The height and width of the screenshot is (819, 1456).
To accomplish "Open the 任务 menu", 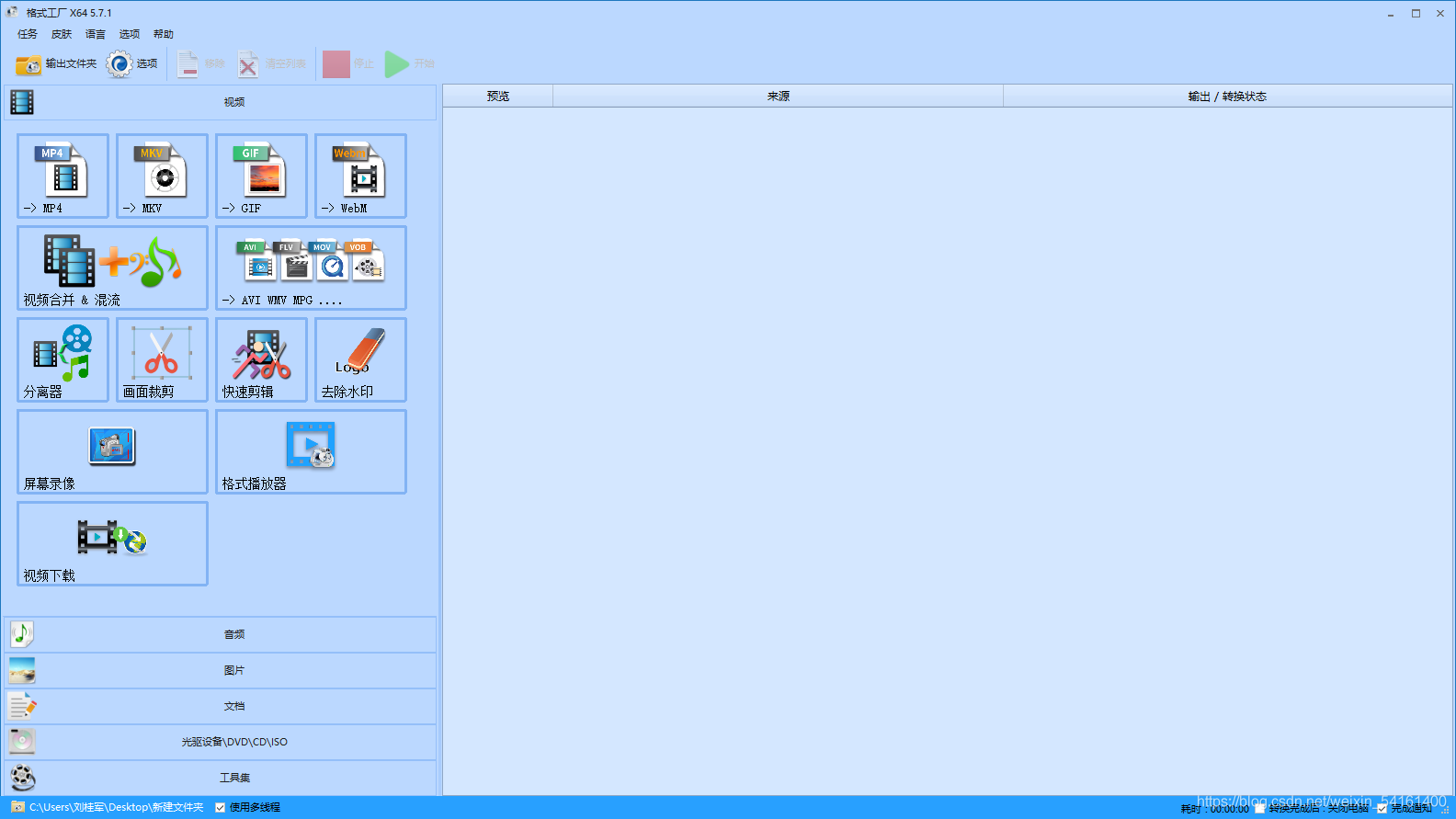I will (x=28, y=34).
